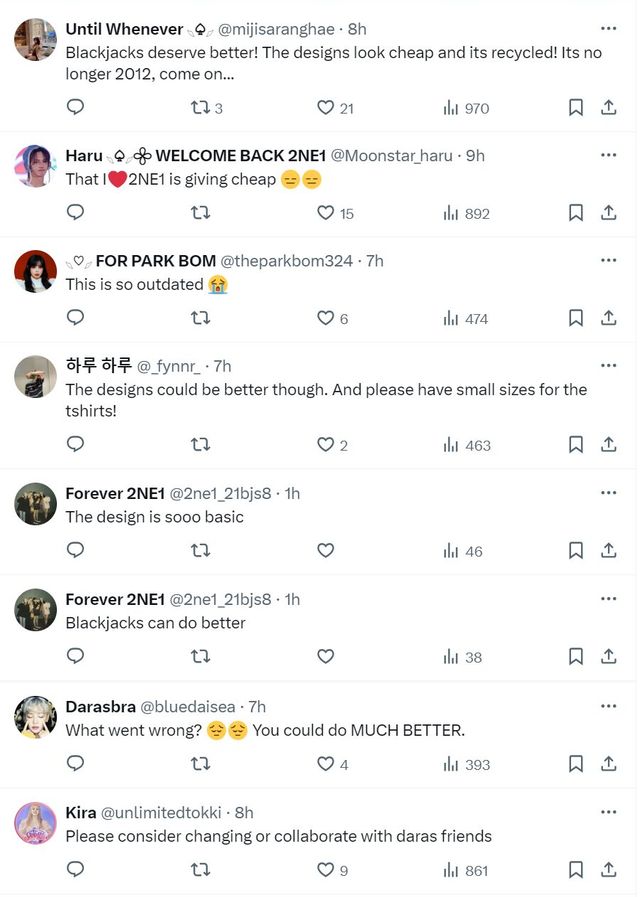The image size is (640, 897).
Task: Share the 하루 하루 tweet
Action: tap(608, 444)
